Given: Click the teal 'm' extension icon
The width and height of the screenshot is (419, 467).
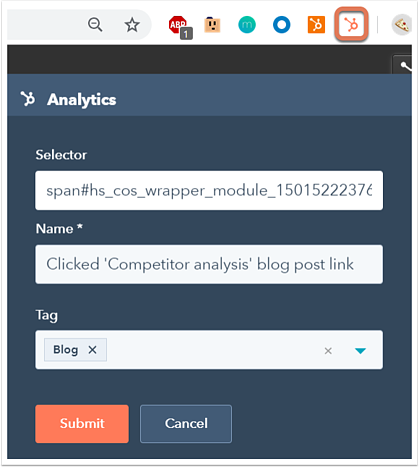Looking at the screenshot, I should [247, 25].
